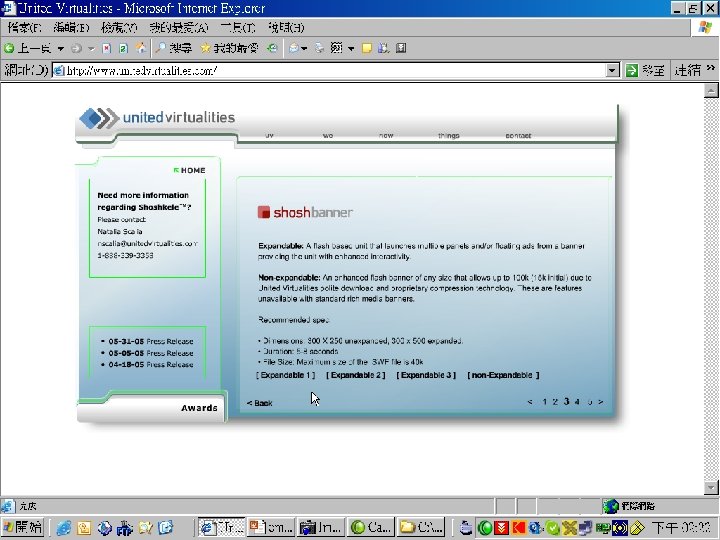Open the 04-18-05 Press Release
This screenshot has width=720, height=540.
151,365
